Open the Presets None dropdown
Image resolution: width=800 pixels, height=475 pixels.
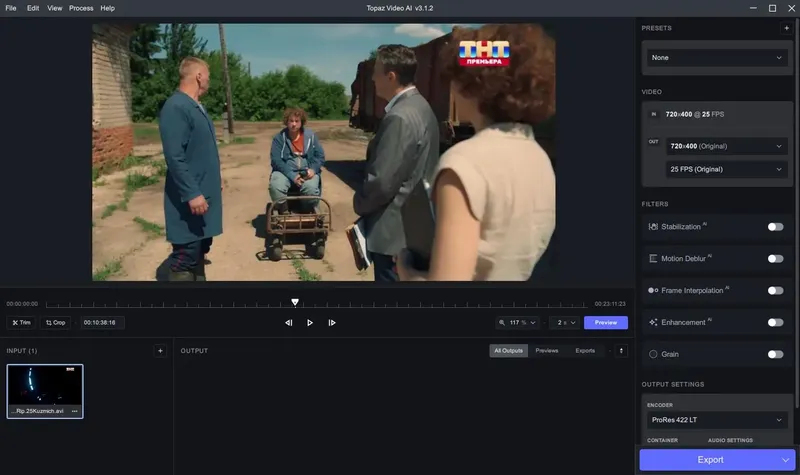717,58
